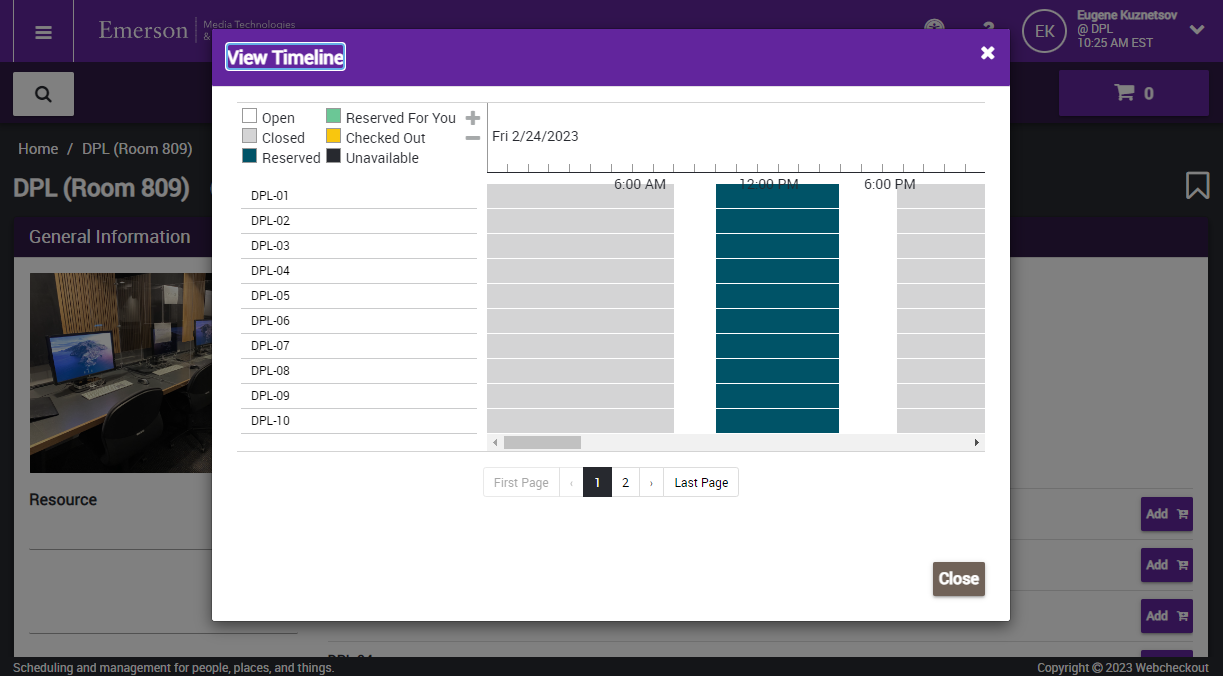Close the View Timeline dialog with X

(x=987, y=53)
